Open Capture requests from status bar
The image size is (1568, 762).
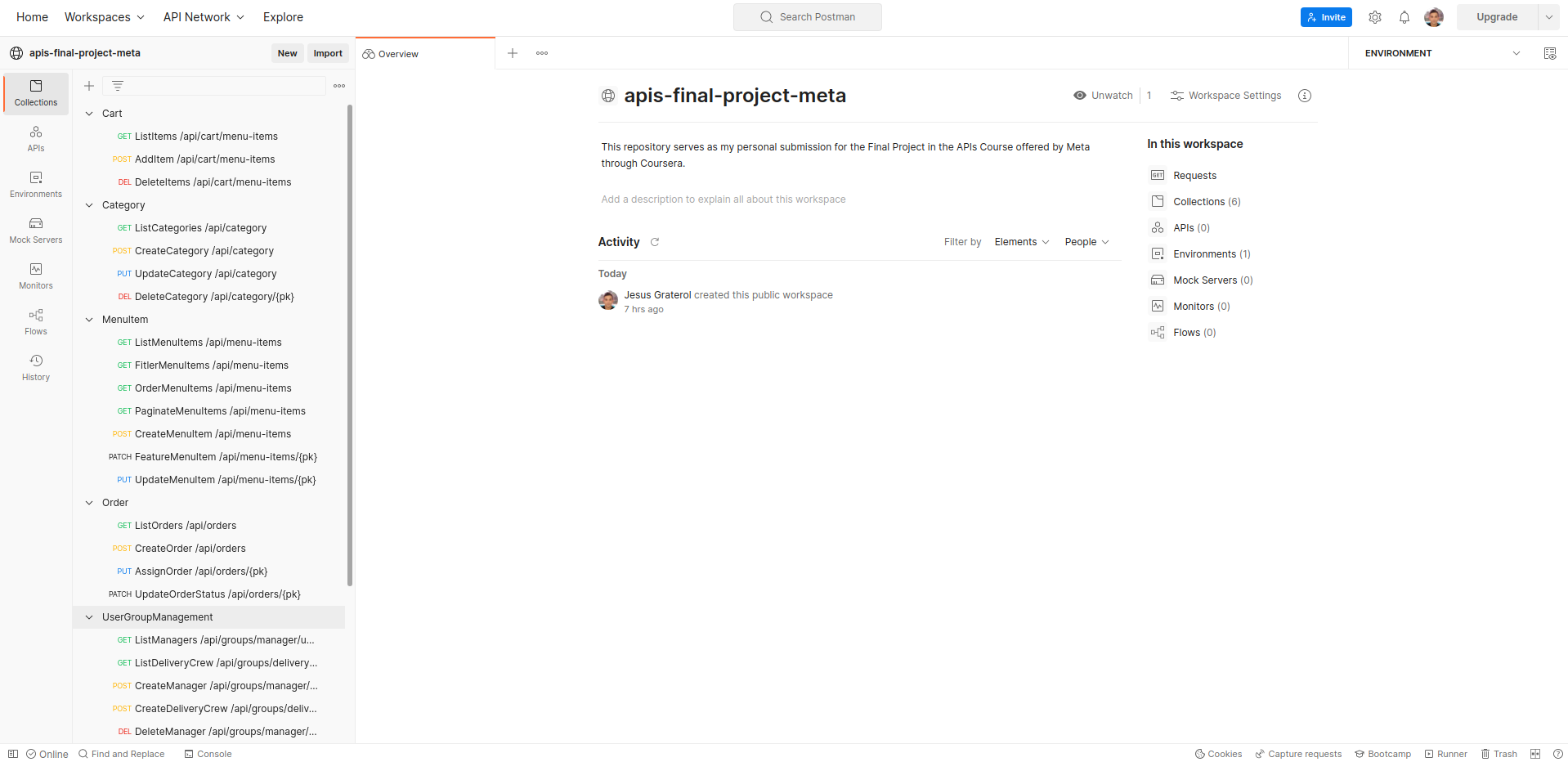(x=1298, y=754)
